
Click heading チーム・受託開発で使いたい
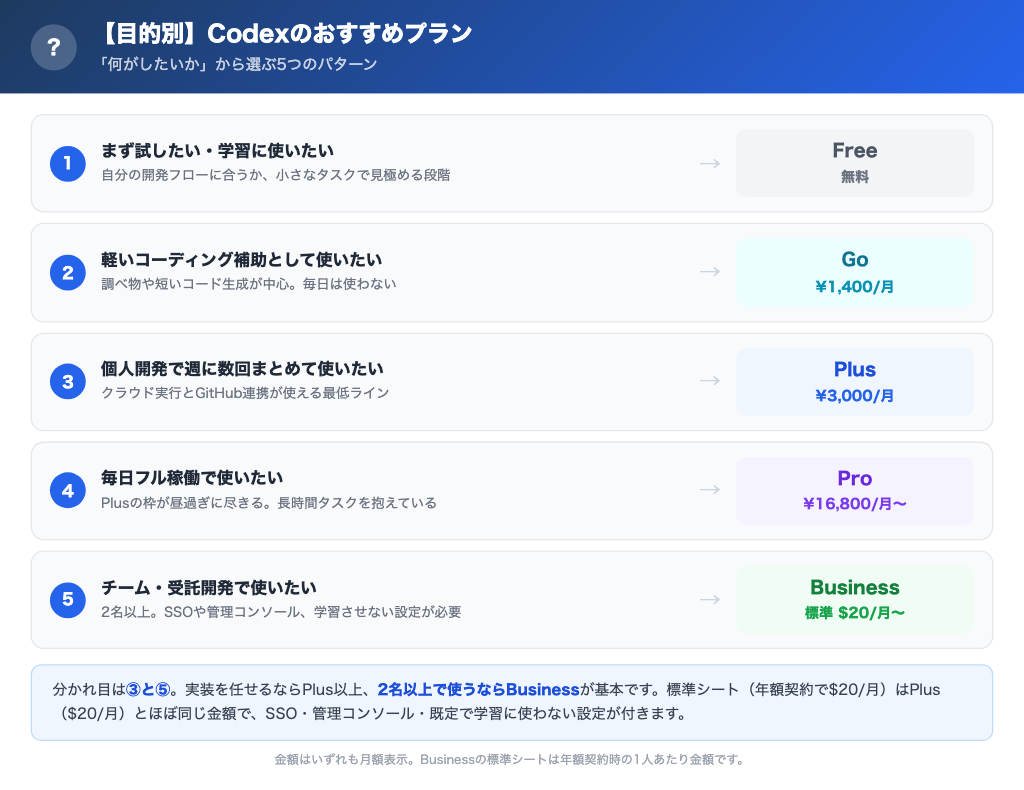click(209, 588)
